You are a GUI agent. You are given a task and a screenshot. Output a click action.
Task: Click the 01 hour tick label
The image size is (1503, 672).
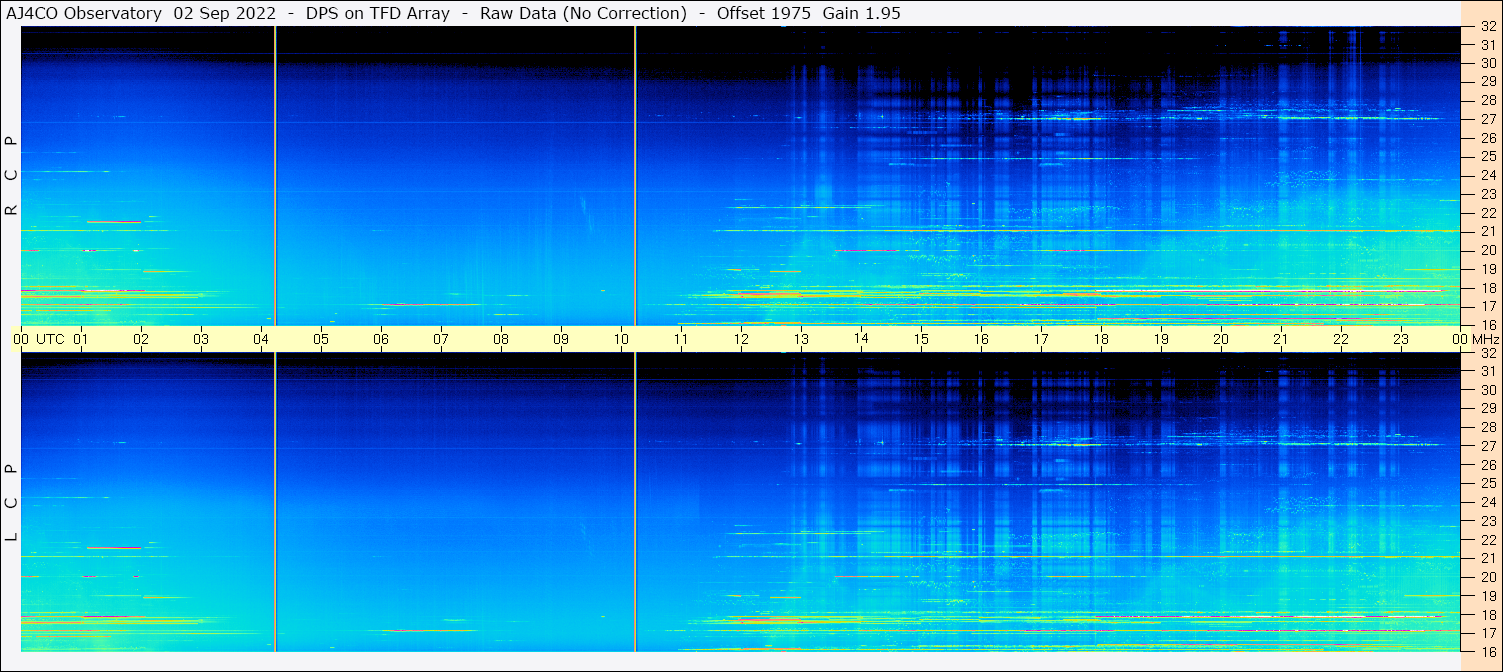[x=81, y=339]
